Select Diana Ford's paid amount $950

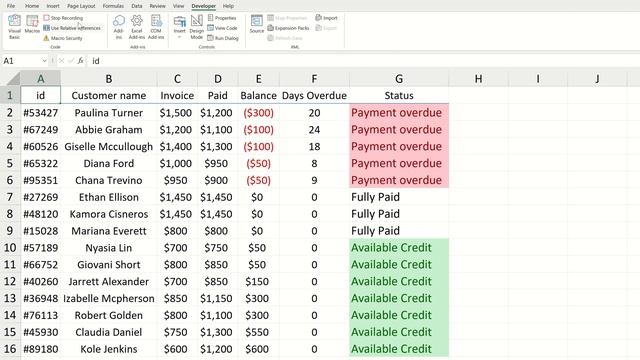click(218, 163)
